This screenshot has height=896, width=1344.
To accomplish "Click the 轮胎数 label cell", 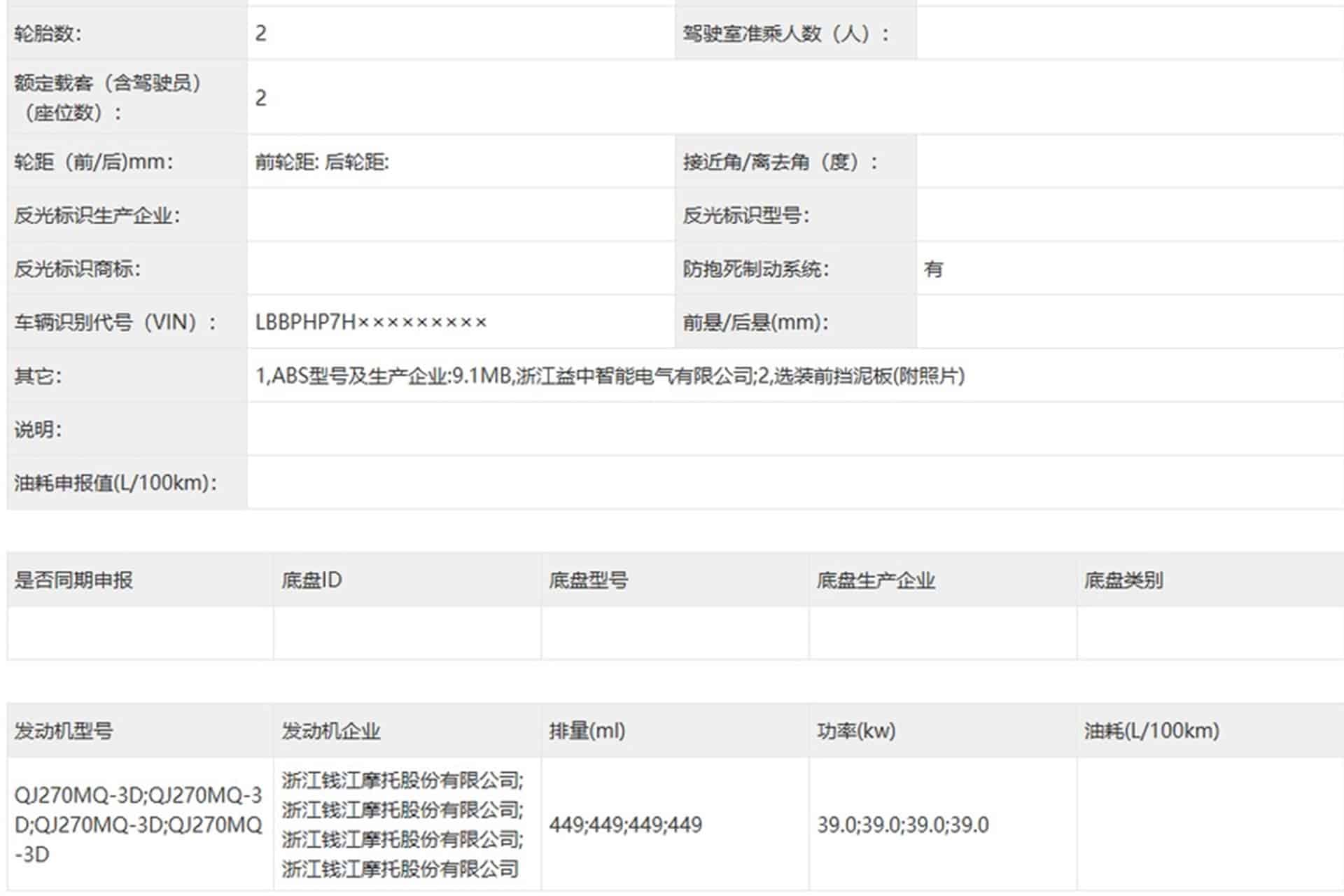I will click(x=48, y=33).
